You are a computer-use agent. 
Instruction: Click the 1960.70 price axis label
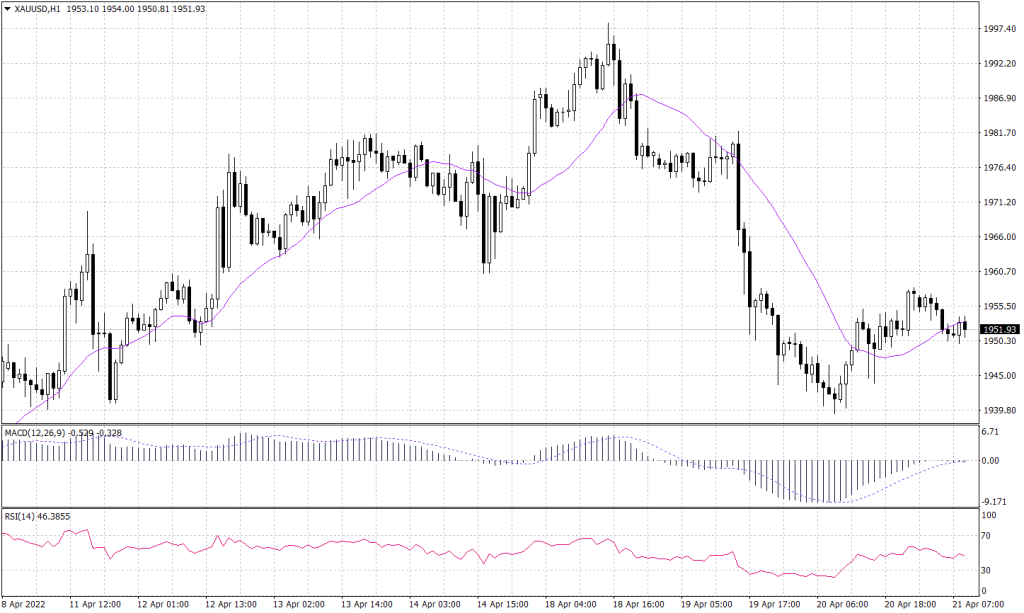click(x=1000, y=272)
